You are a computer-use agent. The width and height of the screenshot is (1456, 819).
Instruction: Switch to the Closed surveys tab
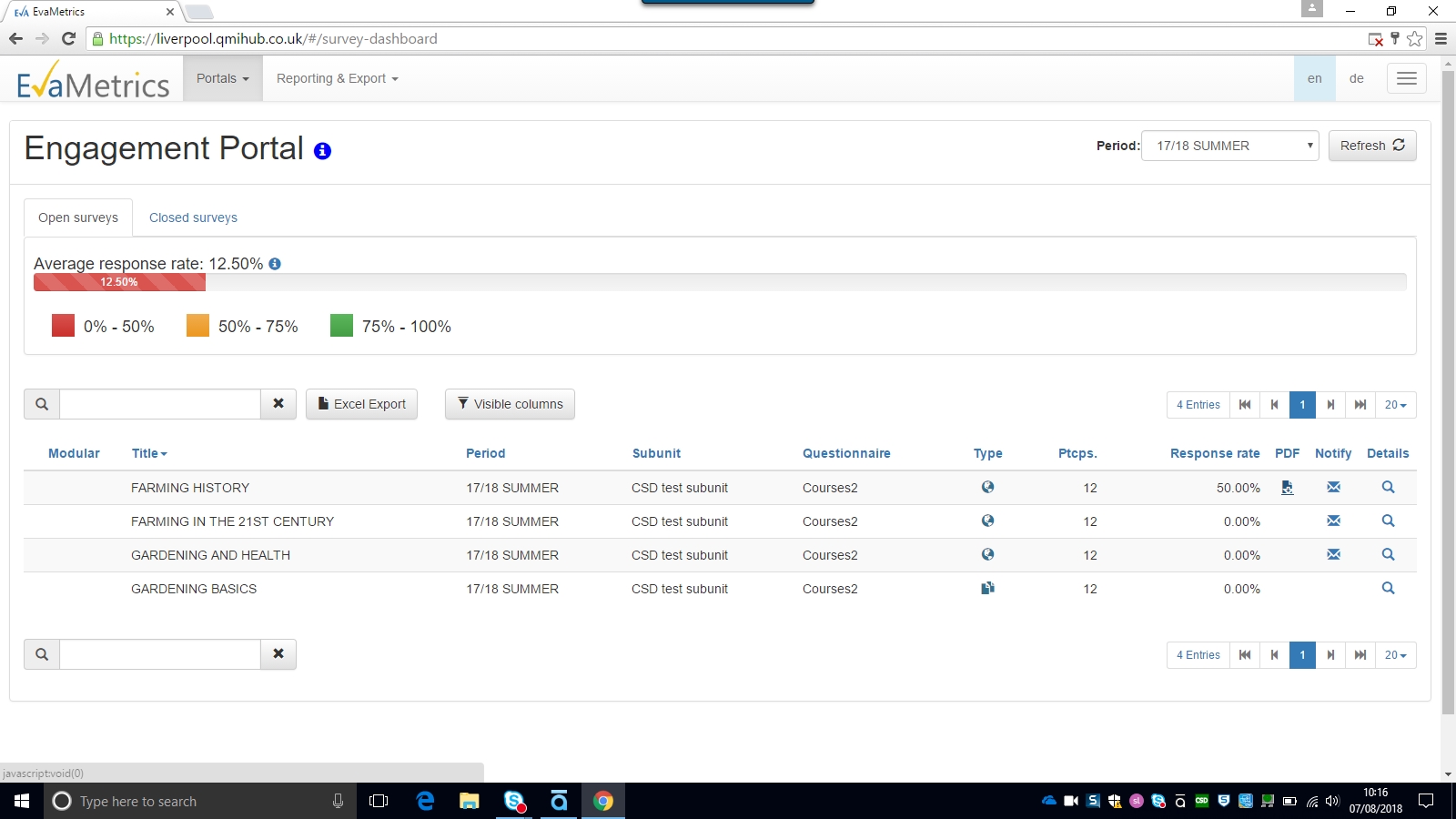click(x=193, y=217)
